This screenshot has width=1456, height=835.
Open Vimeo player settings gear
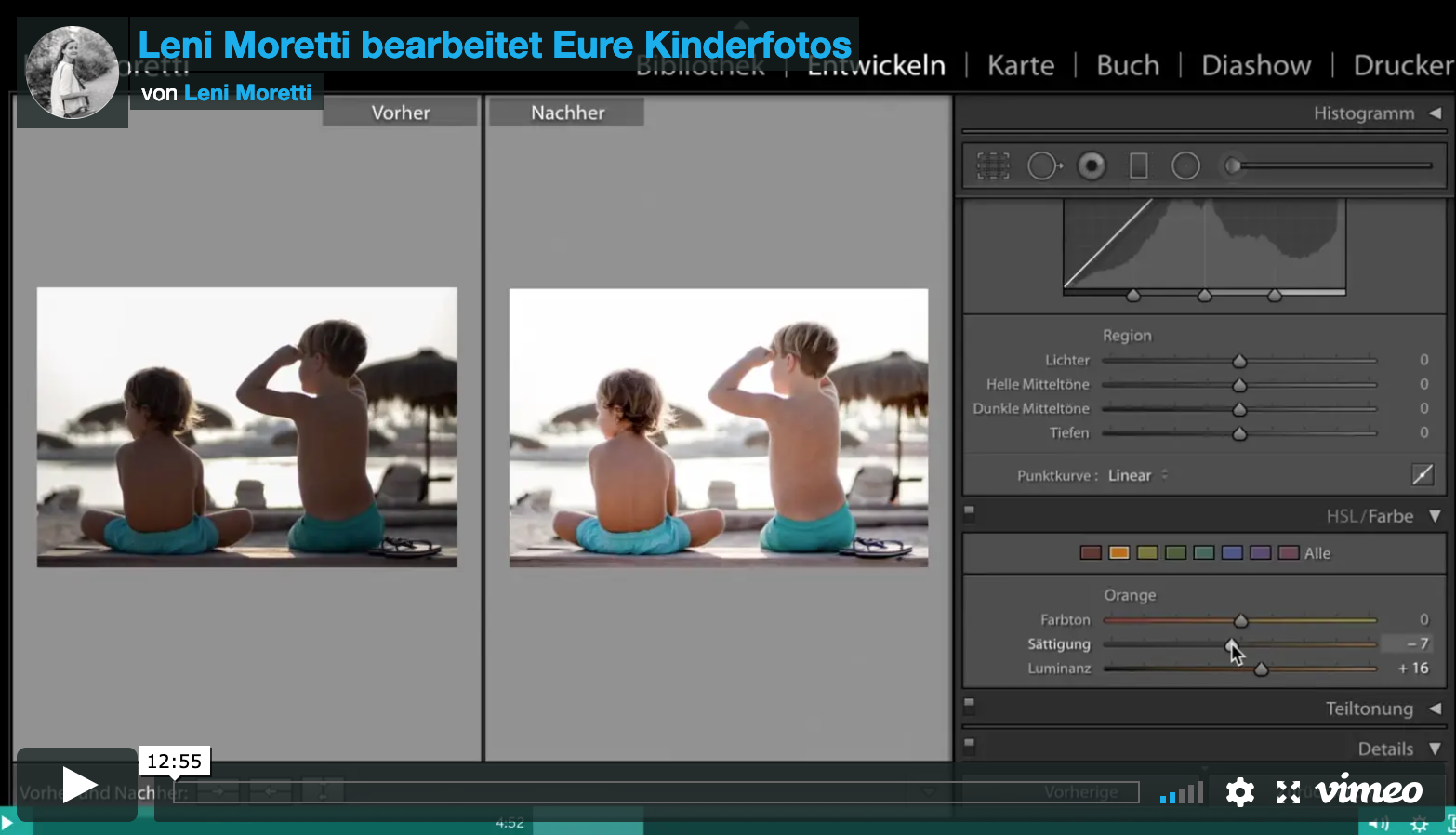click(x=1239, y=792)
